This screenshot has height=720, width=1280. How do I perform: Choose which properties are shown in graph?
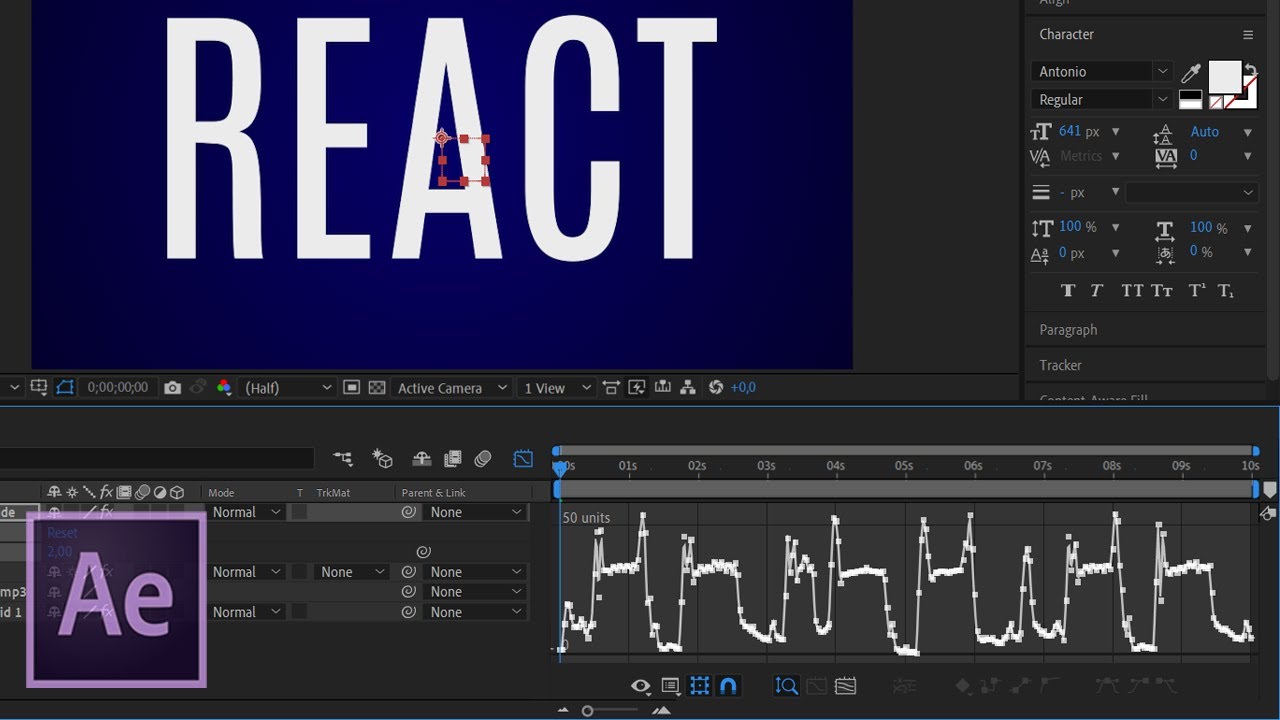click(x=641, y=686)
